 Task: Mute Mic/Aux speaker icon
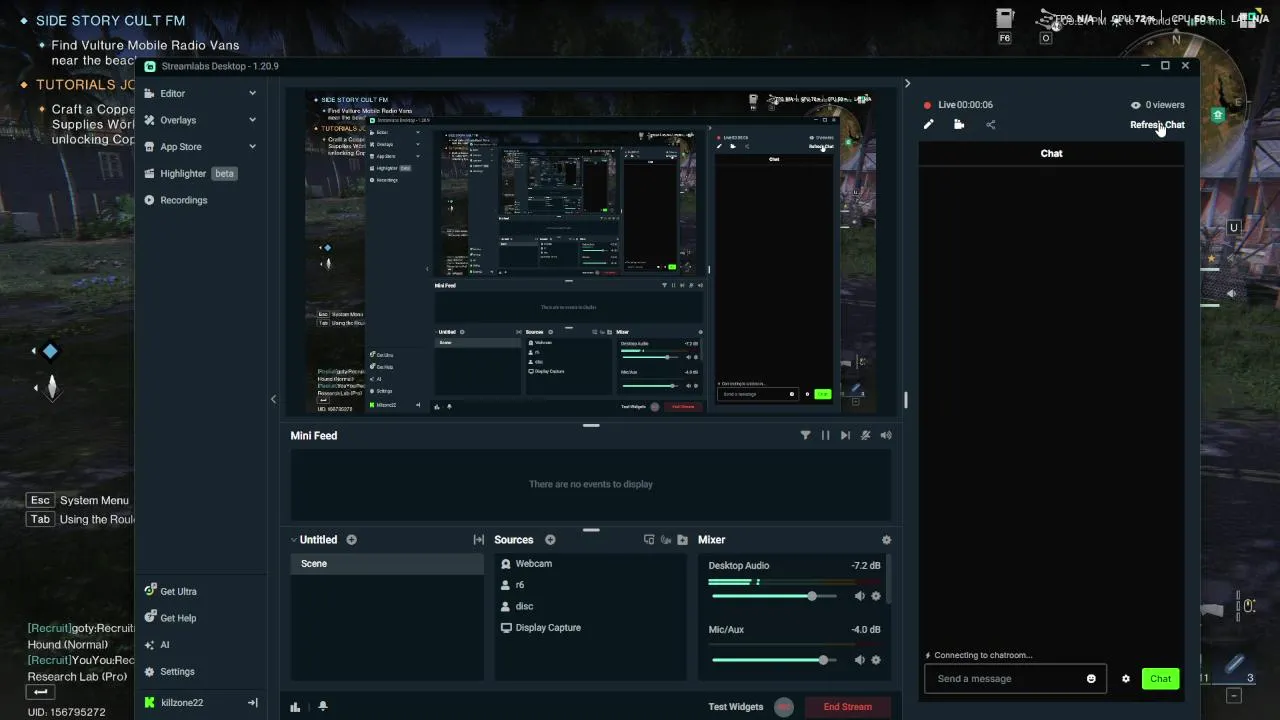(x=859, y=660)
